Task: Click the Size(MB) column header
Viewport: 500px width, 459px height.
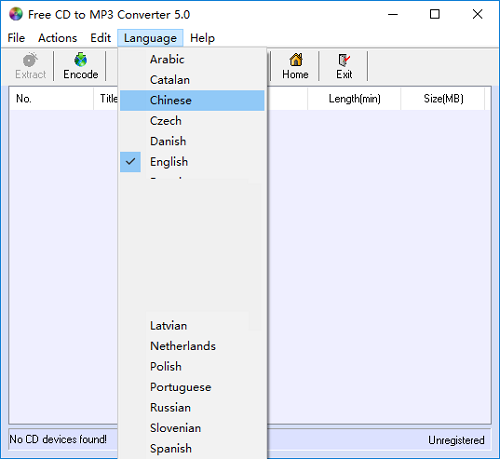Action: click(x=443, y=99)
